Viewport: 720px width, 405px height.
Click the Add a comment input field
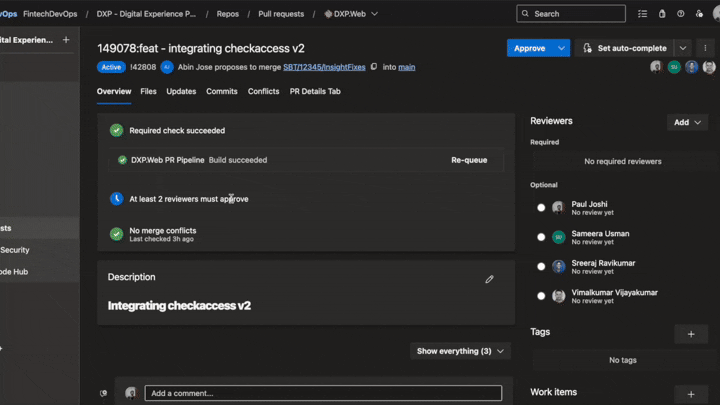(323, 393)
